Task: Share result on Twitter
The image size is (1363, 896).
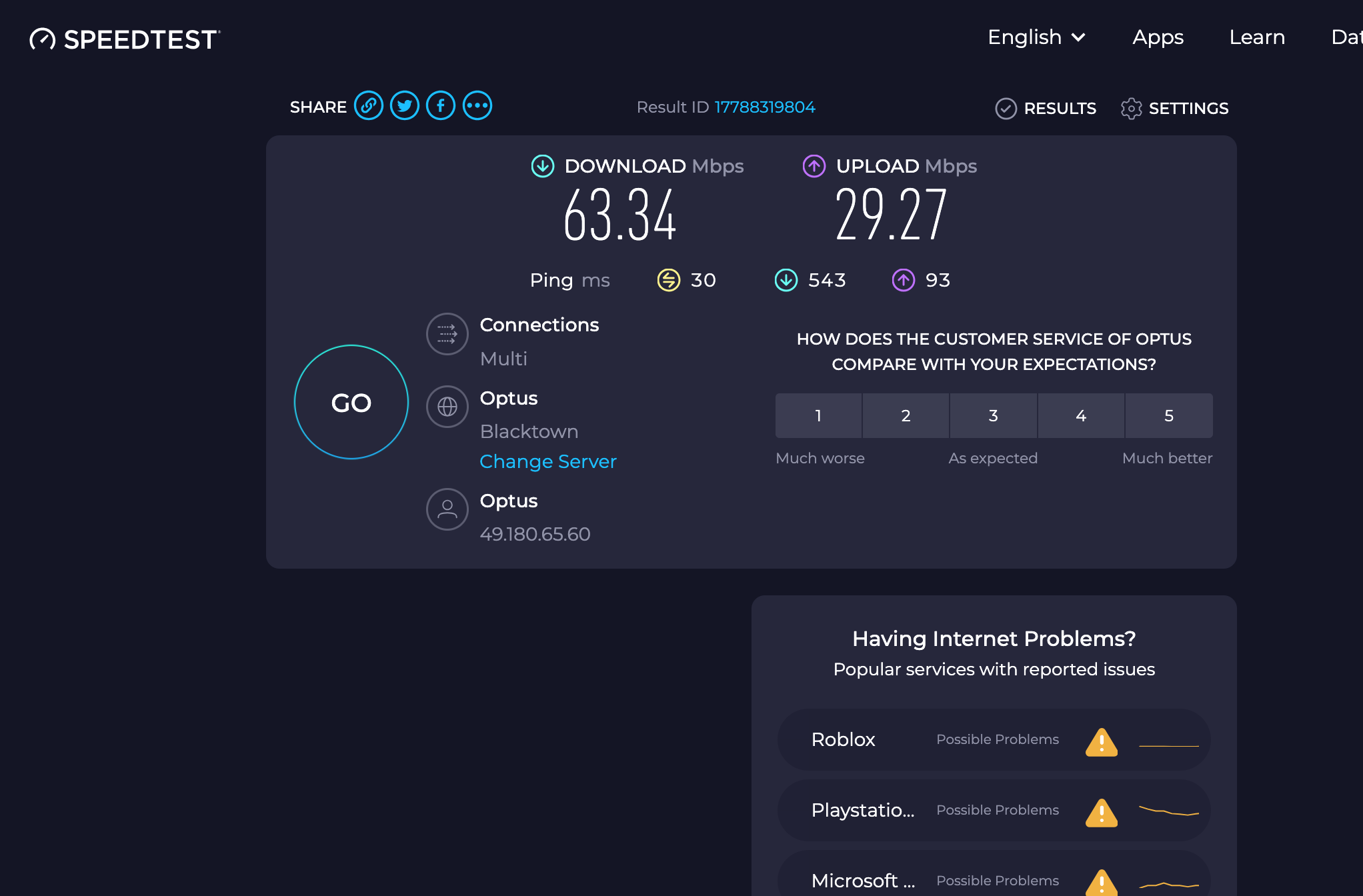Action: point(405,105)
